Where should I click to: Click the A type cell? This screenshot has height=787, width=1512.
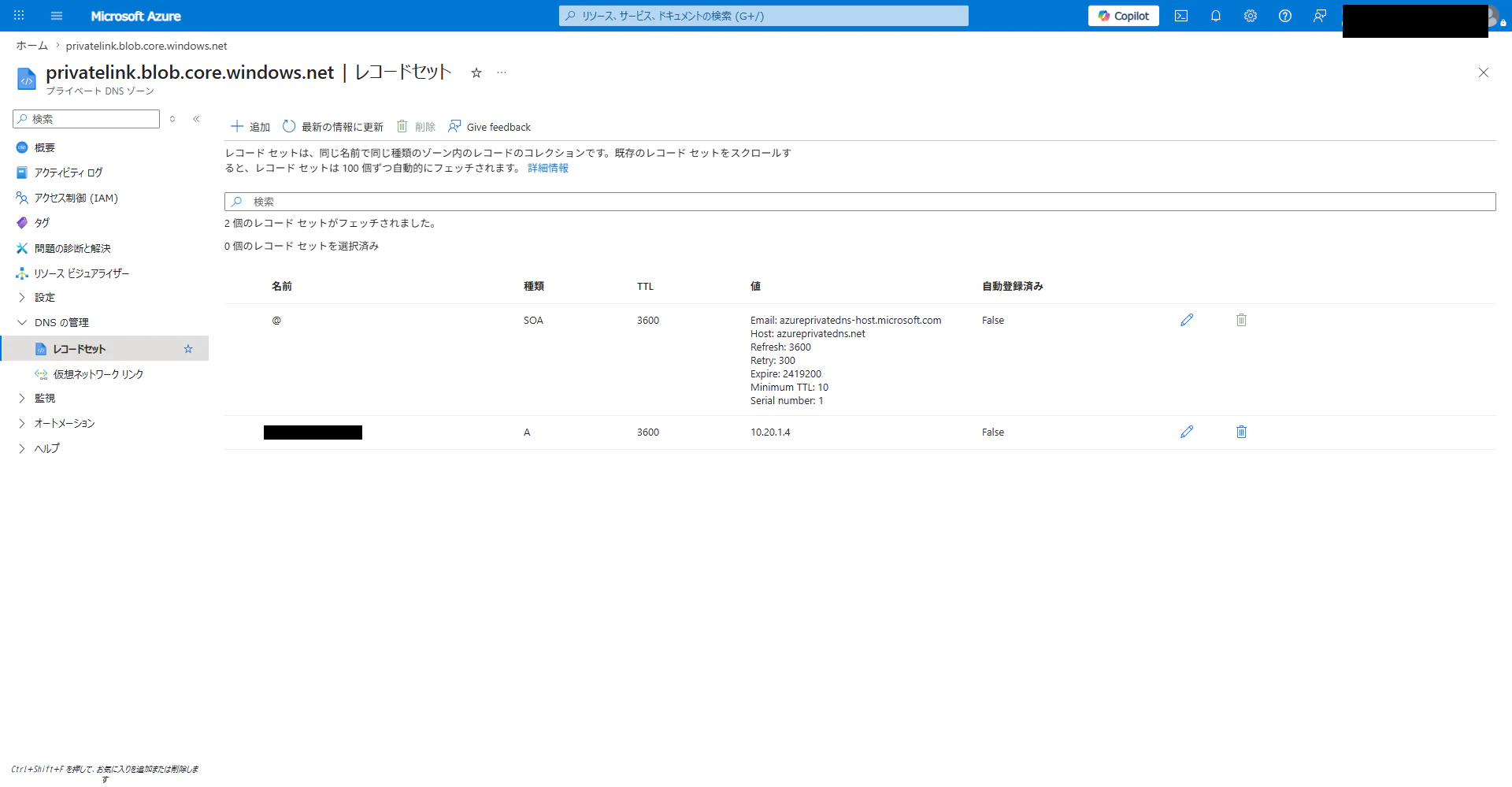527,432
